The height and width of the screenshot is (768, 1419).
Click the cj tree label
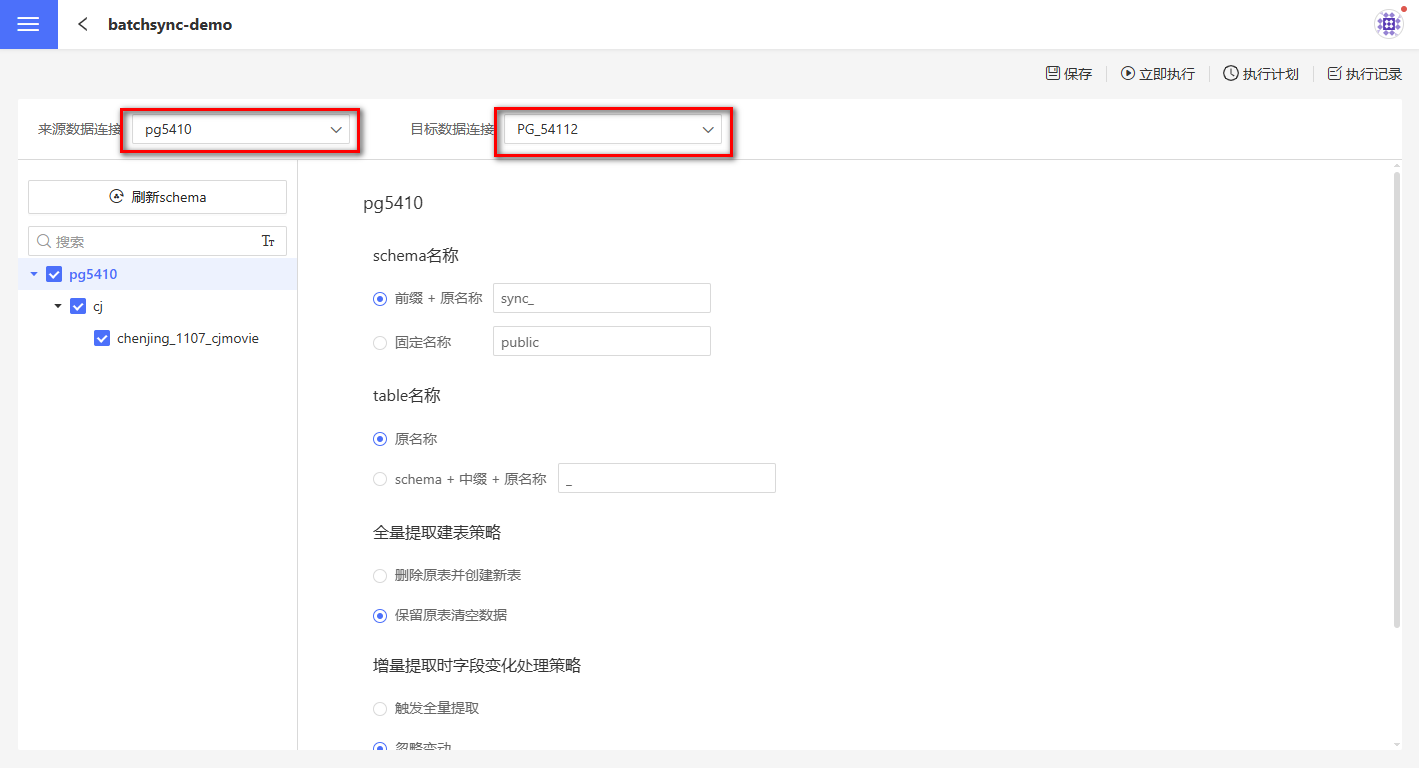98,306
